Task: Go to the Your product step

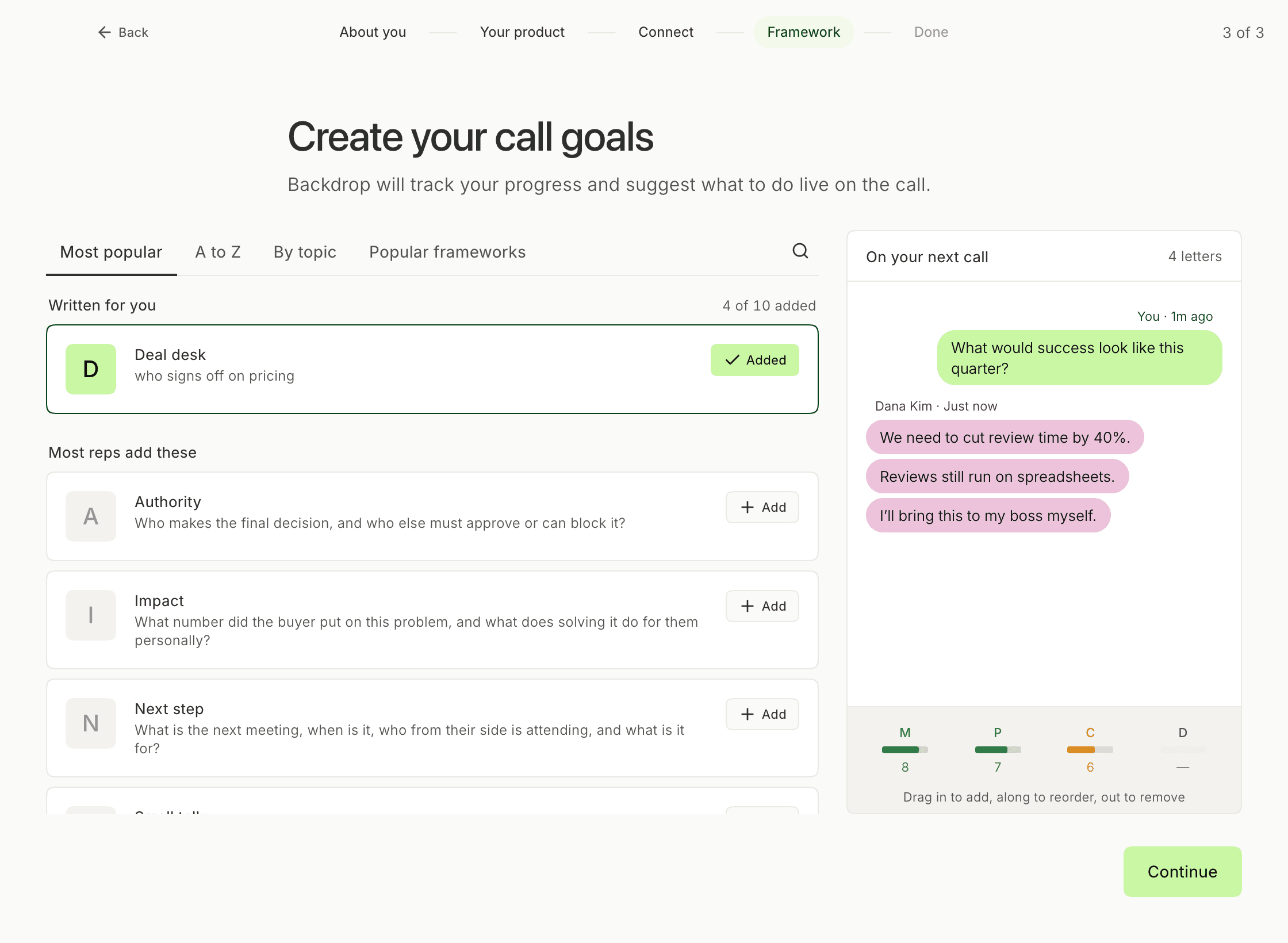Action: (x=522, y=32)
